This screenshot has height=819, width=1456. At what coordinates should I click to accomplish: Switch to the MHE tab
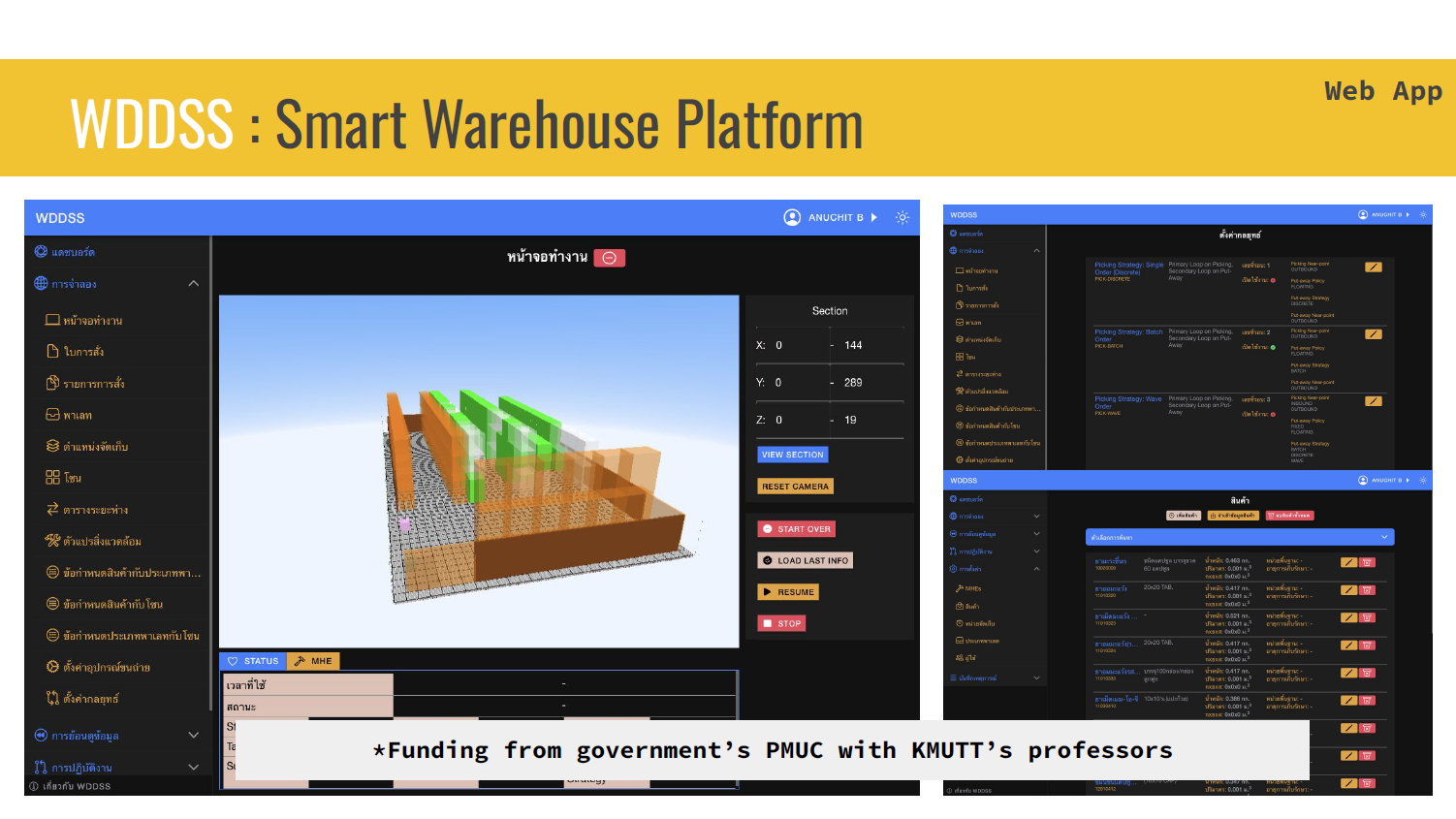(x=313, y=661)
